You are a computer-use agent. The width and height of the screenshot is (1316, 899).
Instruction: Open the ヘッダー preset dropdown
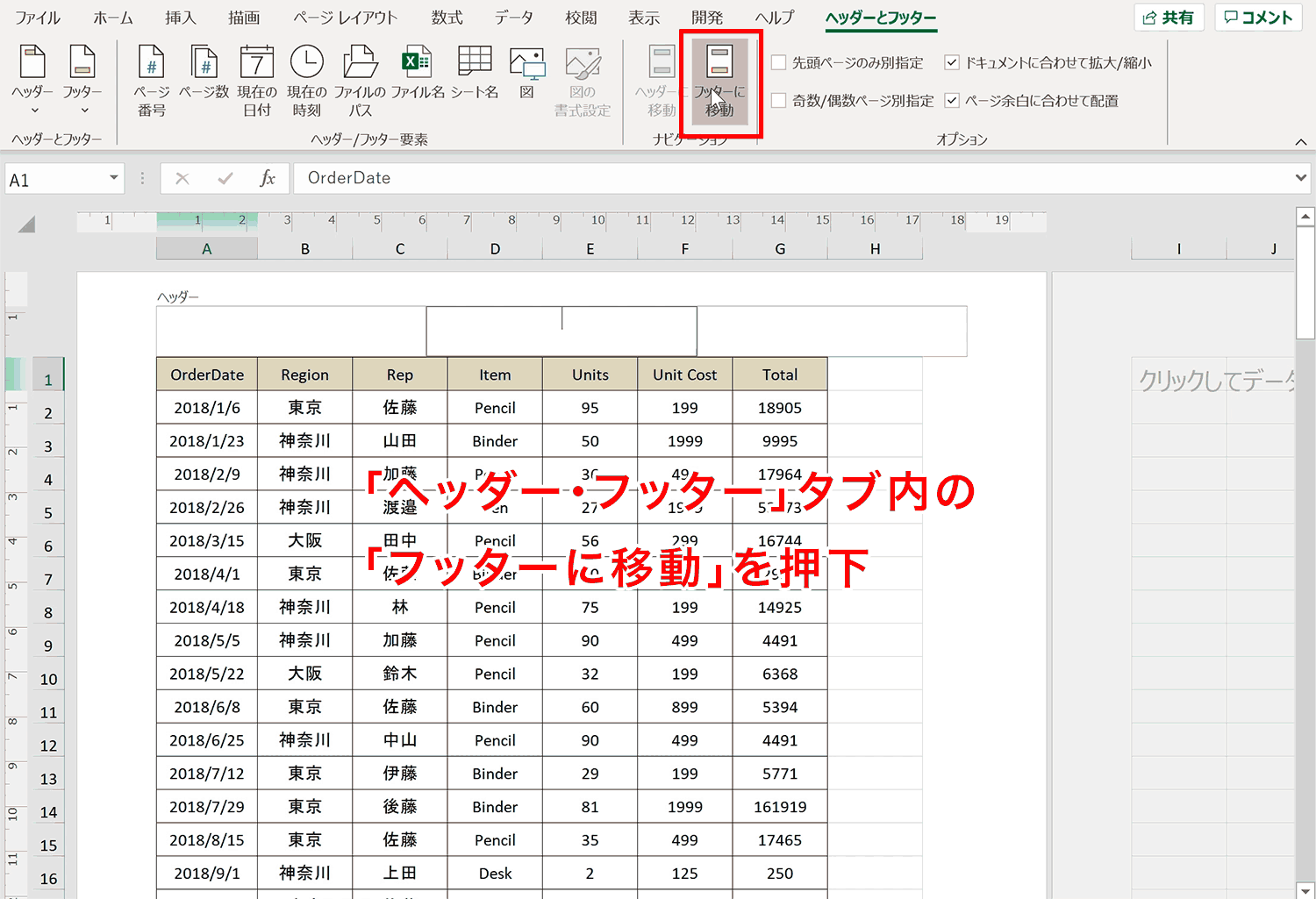pos(33,81)
